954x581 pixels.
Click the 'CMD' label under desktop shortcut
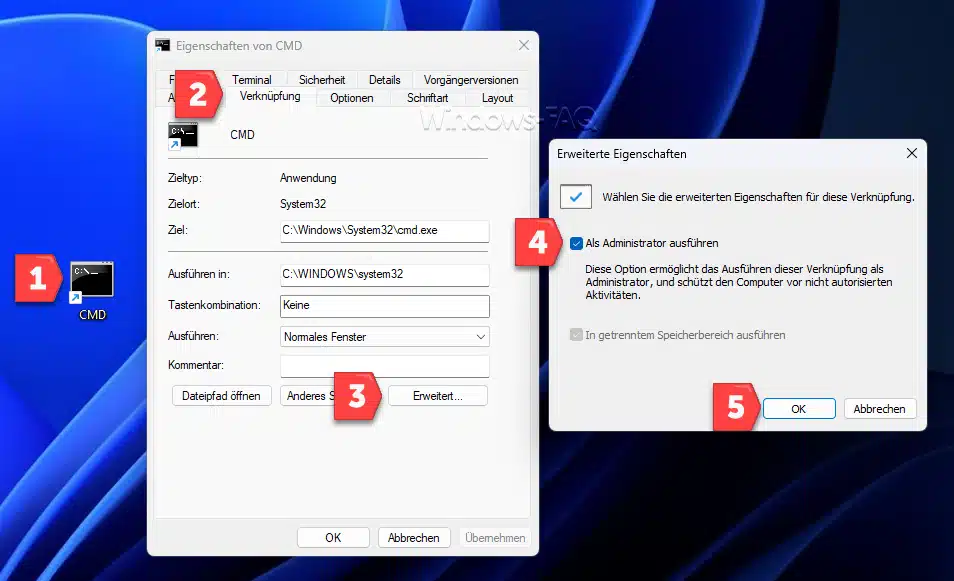coord(92,315)
